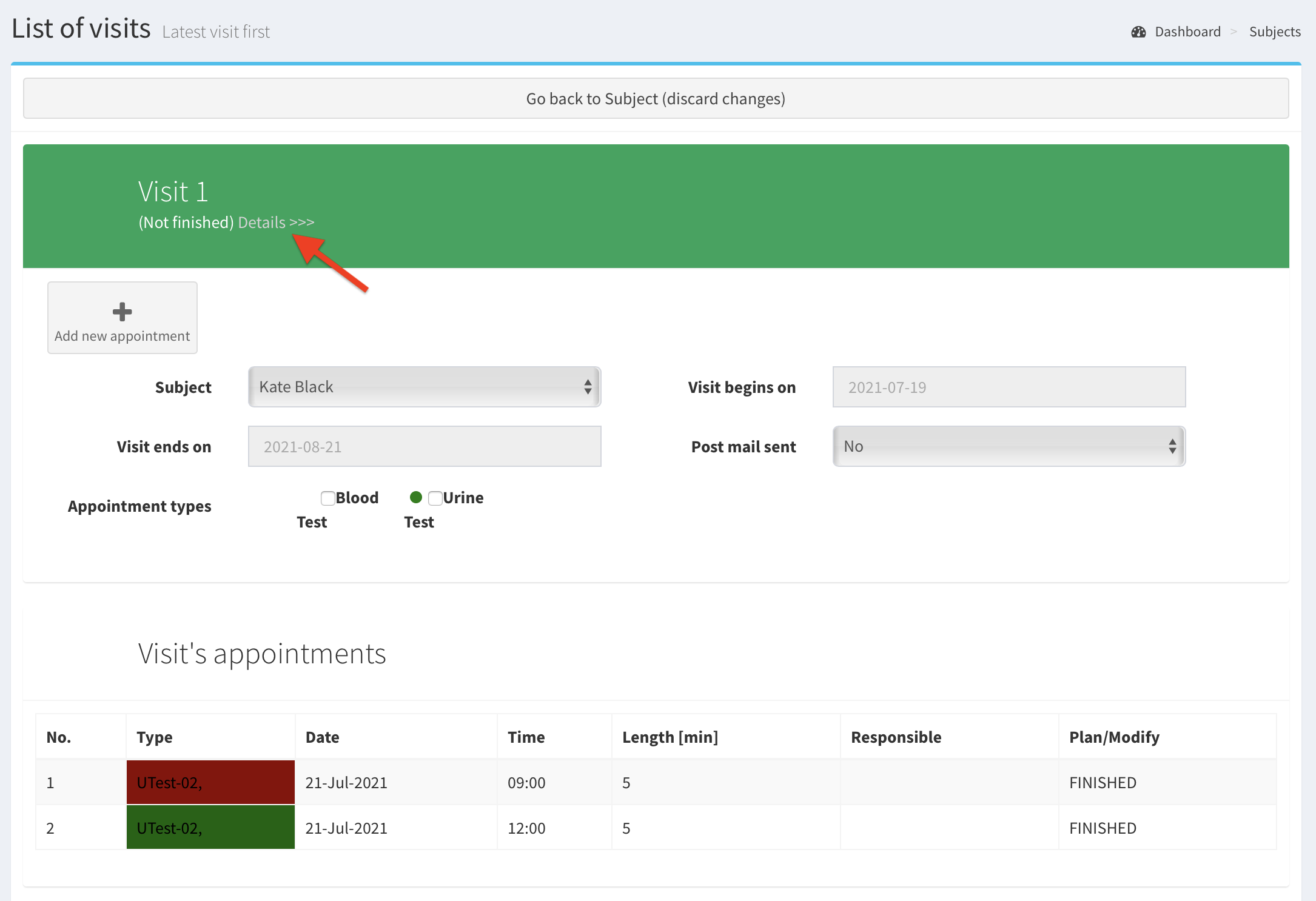Check the Urine Test checkbox
The width and height of the screenshot is (1316, 901).
coord(435,498)
